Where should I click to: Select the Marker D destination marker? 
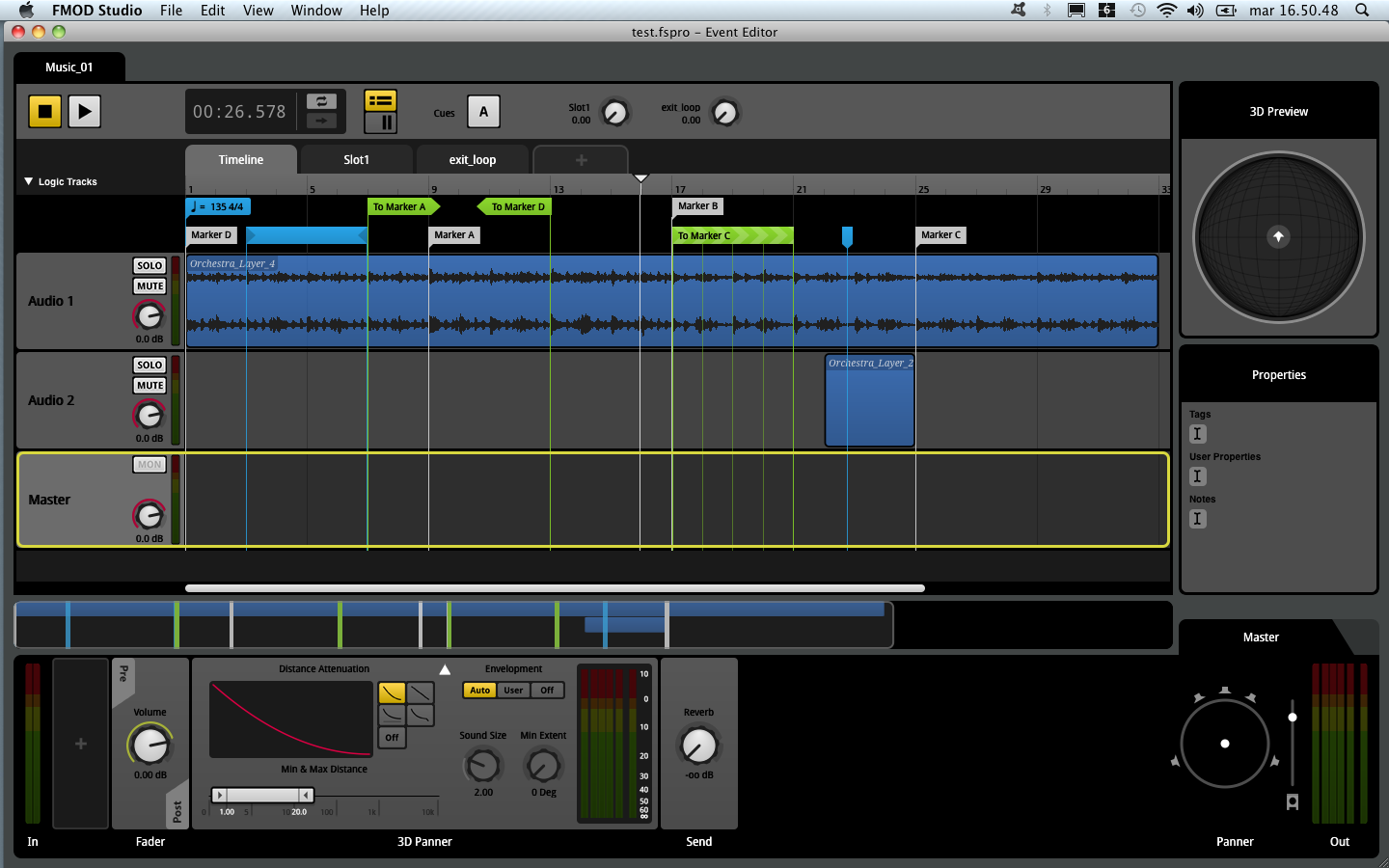pos(211,235)
